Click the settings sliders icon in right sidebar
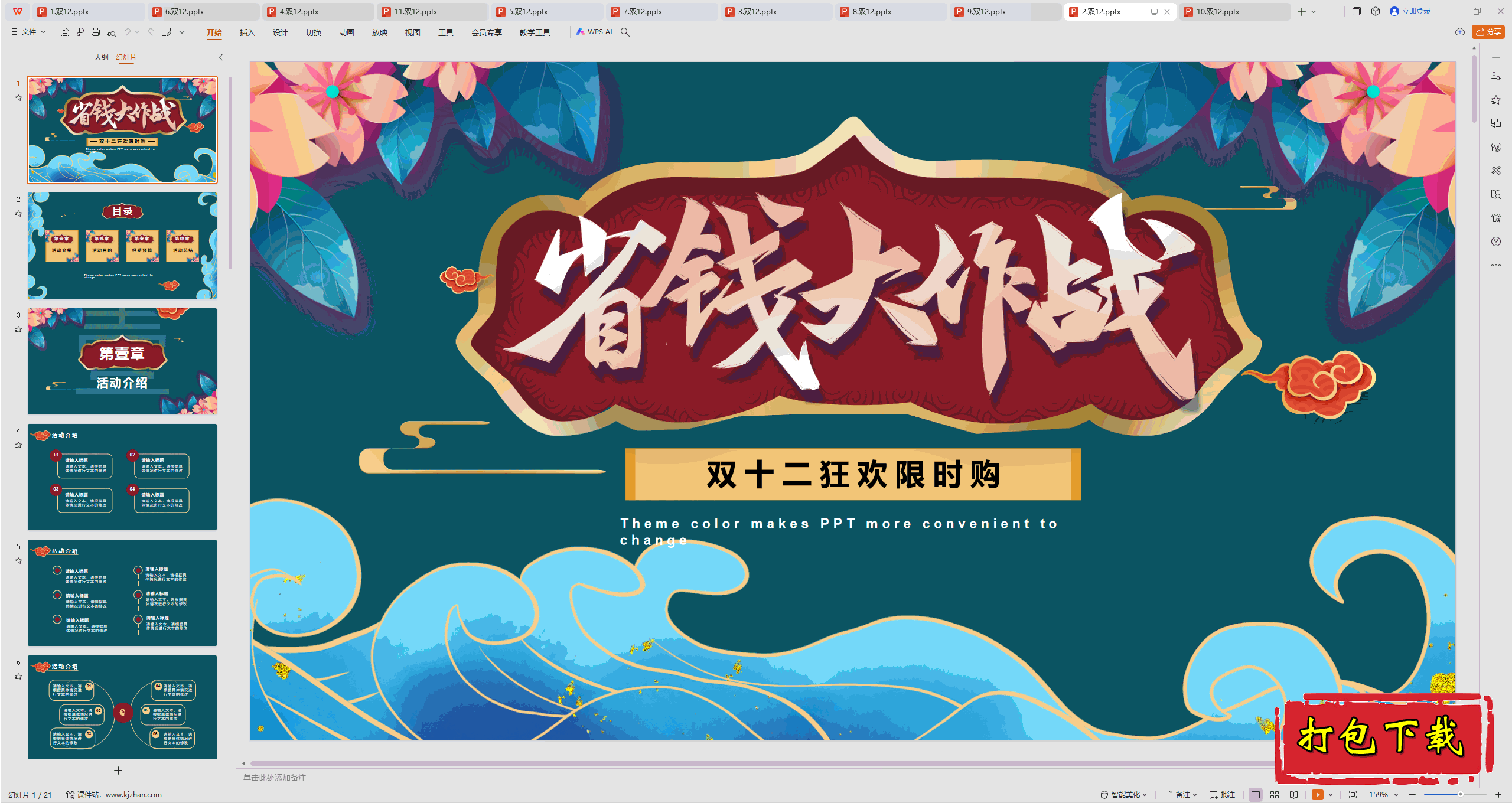This screenshot has width=1512, height=803. click(x=1496, y=76)
